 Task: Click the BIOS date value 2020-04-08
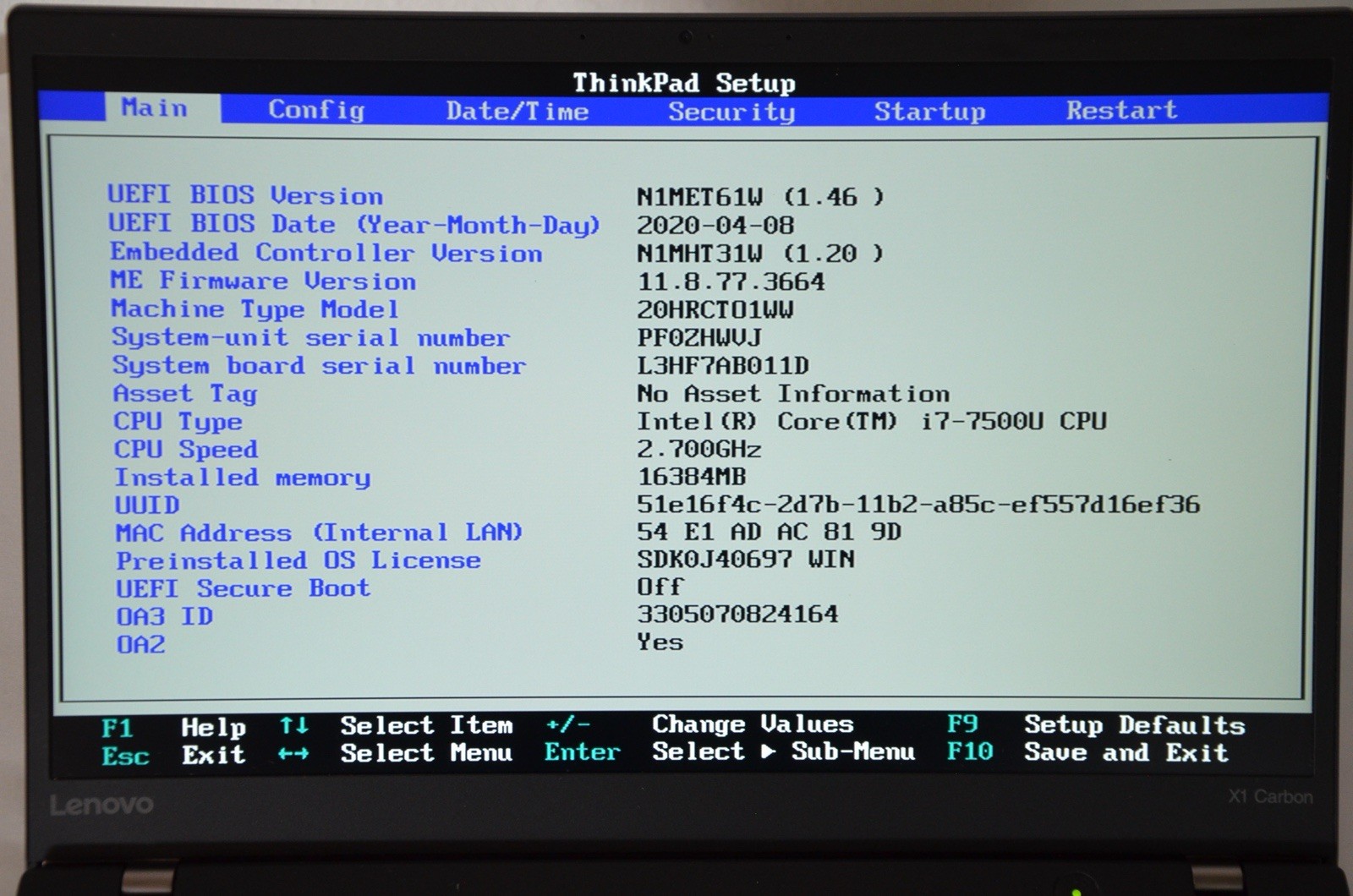[x=715, y=225]
